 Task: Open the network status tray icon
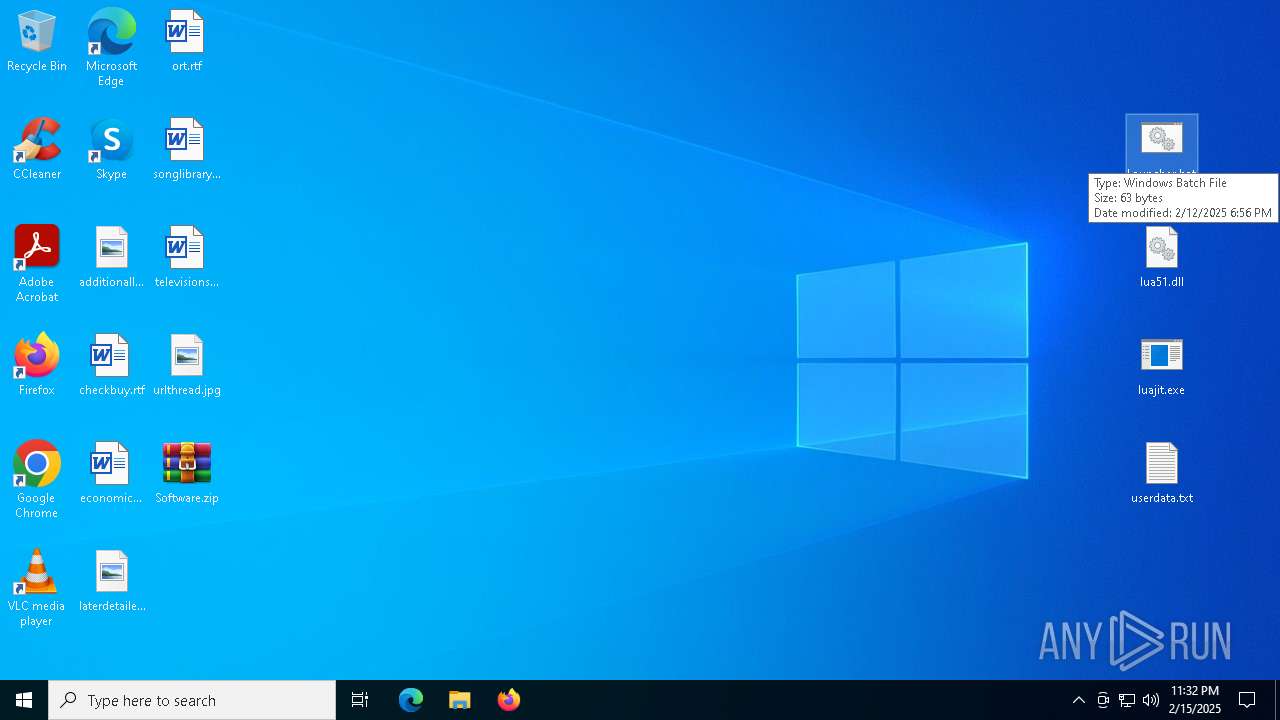tap(1127, 700)
